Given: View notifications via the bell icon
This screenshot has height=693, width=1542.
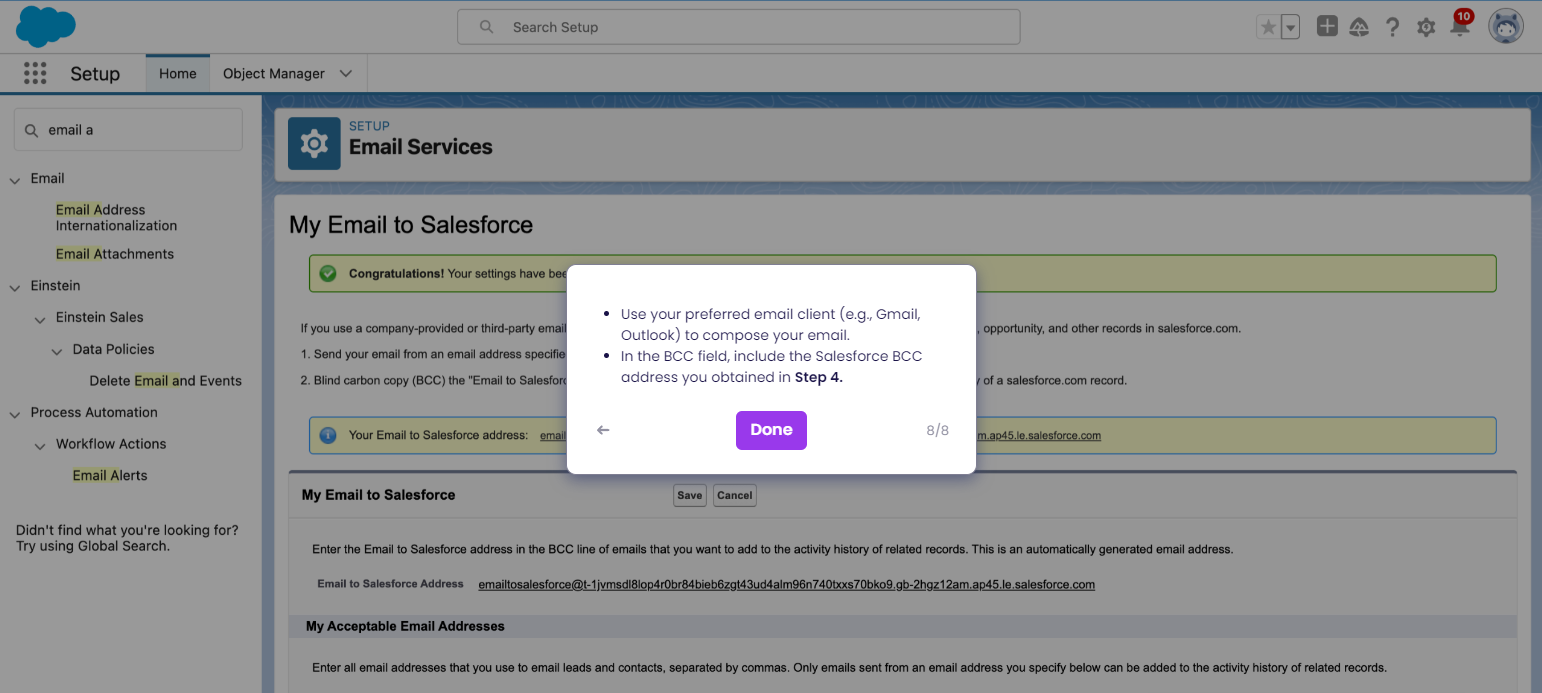Looking at the screenshot, I should 1460,26.
